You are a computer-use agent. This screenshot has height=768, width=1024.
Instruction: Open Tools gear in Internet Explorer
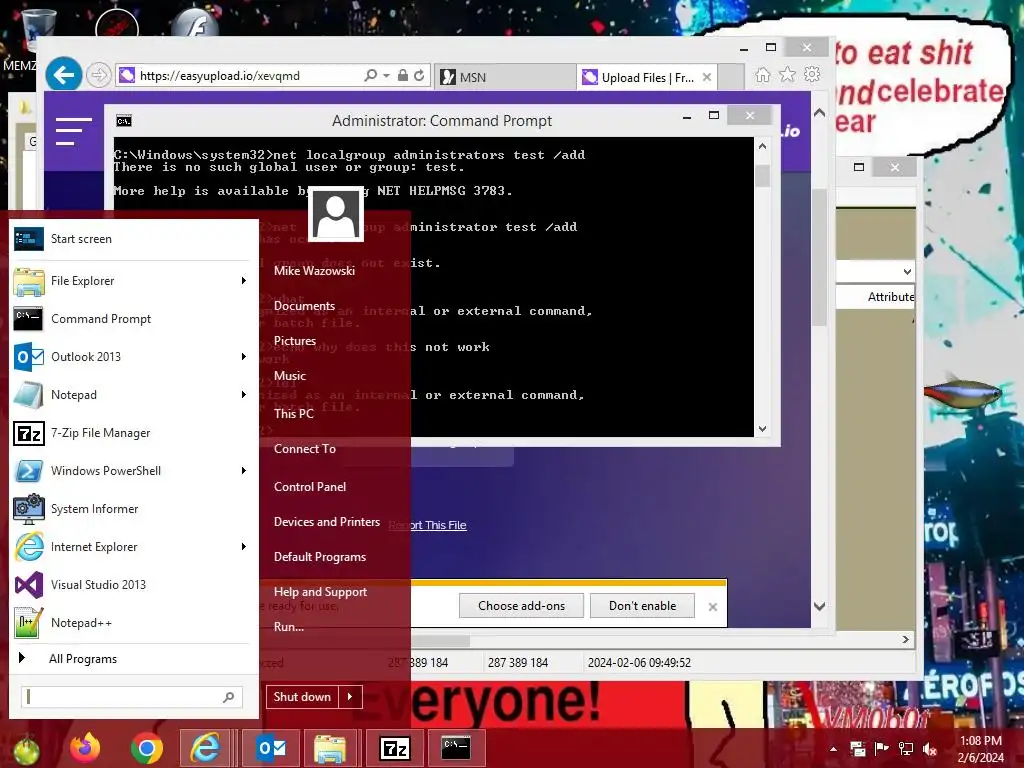coord(812,74)
